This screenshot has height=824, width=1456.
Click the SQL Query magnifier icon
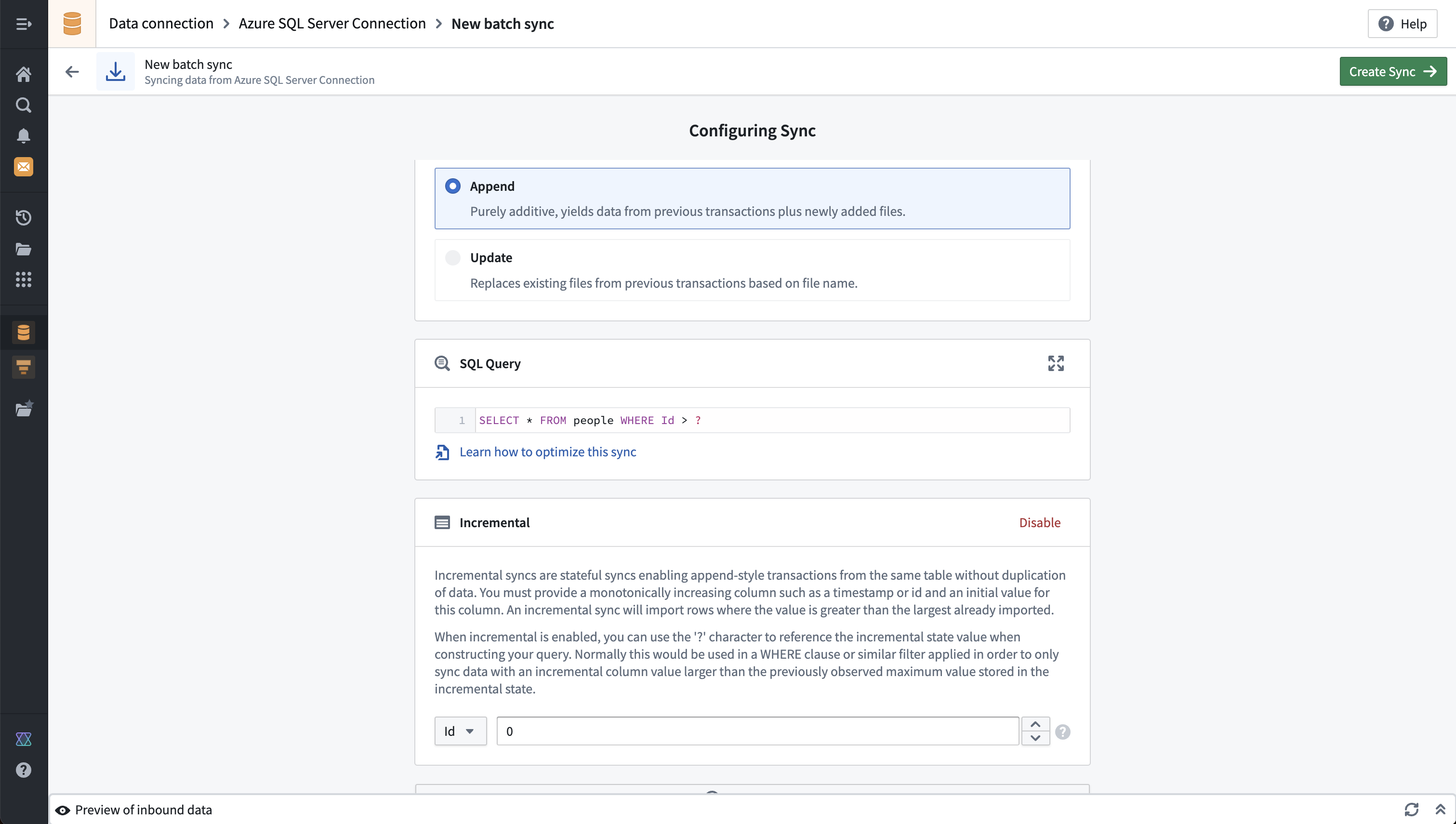[x=442, y=363]
